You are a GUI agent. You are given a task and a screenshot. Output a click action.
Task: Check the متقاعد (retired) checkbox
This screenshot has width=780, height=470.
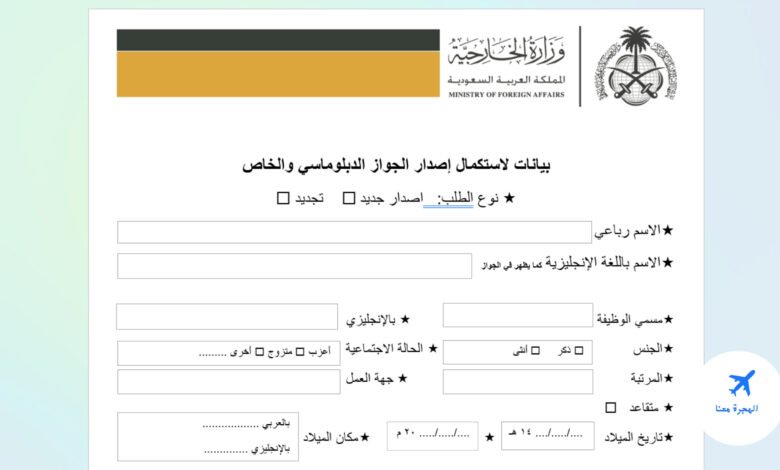611,408
